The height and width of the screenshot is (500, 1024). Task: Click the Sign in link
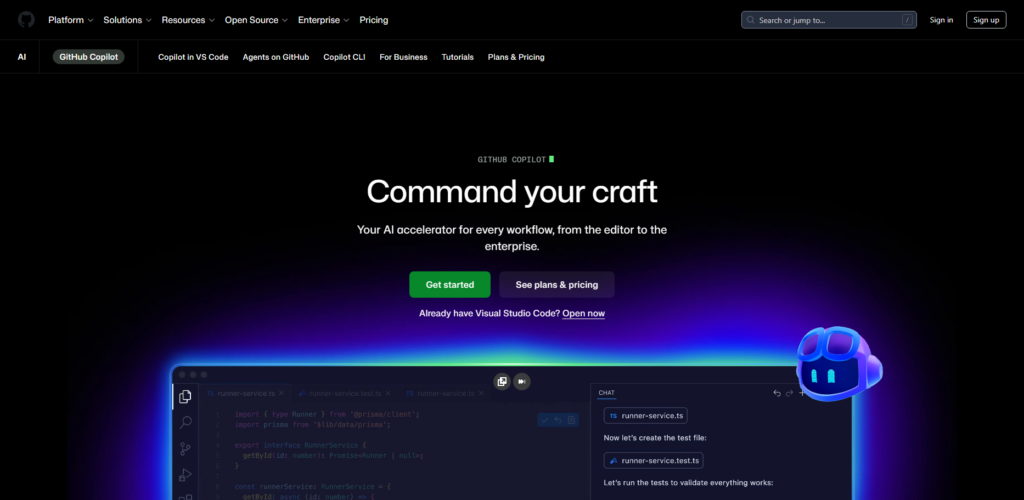(941, 20)
